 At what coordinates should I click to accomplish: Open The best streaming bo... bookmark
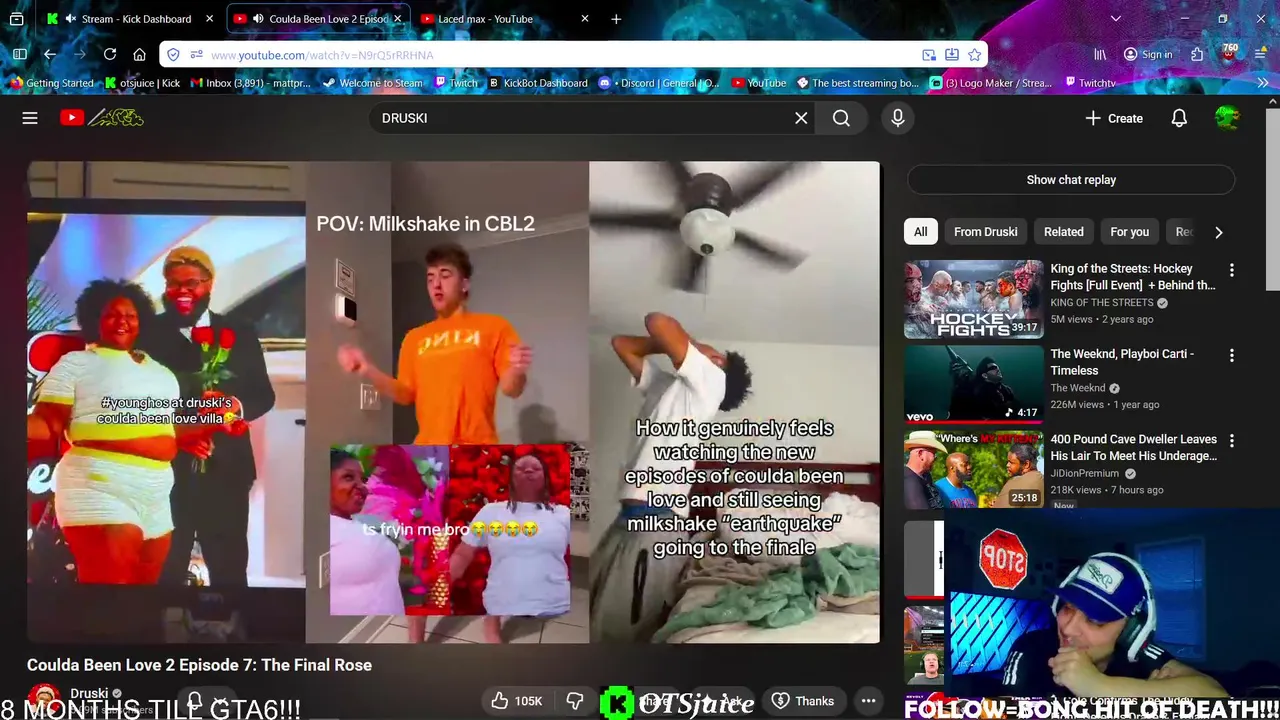[x=857, y=83]
